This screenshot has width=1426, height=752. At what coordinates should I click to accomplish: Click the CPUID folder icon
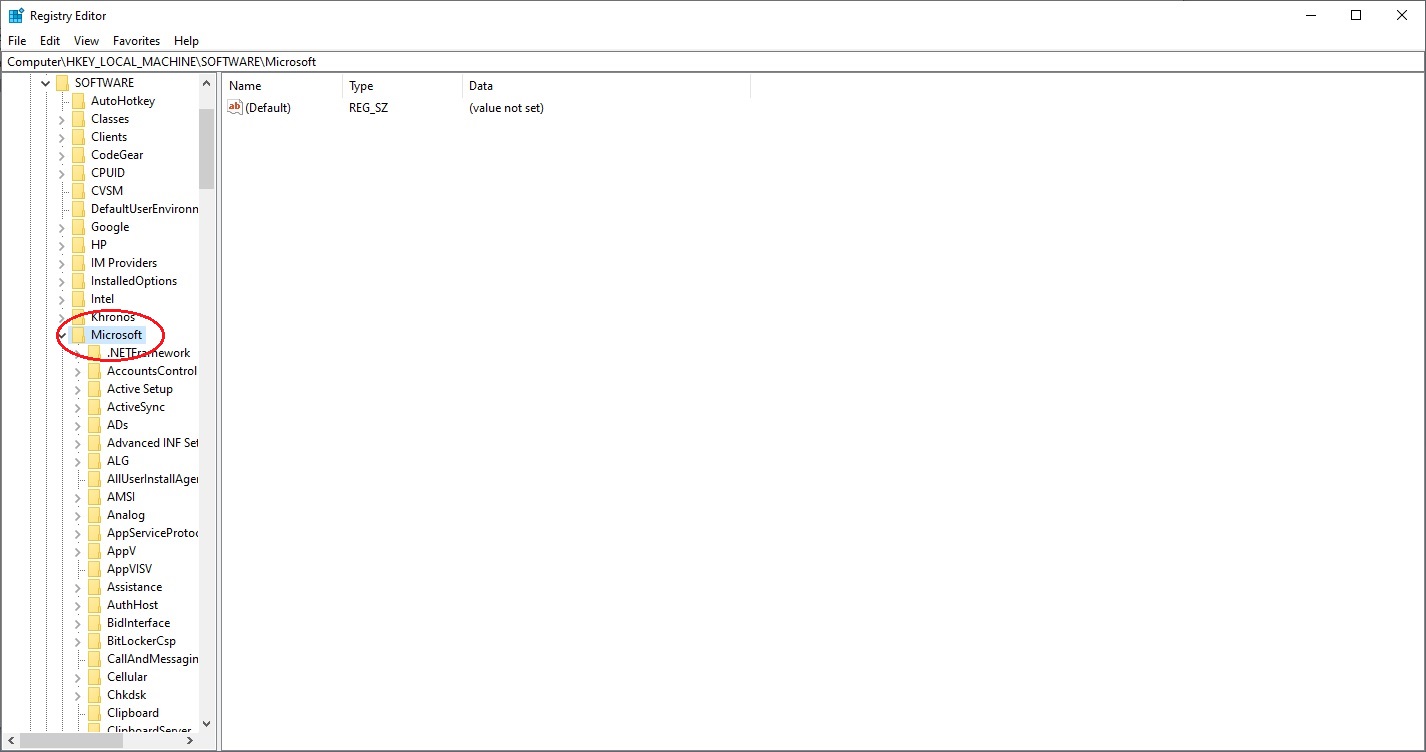tap(78, 173)
